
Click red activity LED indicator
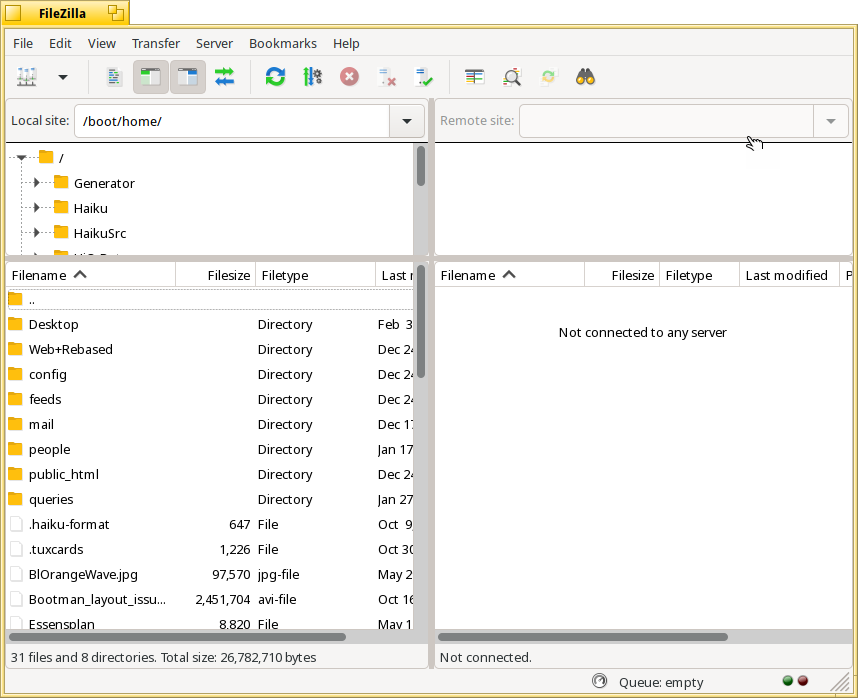pyautogui.click(x=803, y=680)
